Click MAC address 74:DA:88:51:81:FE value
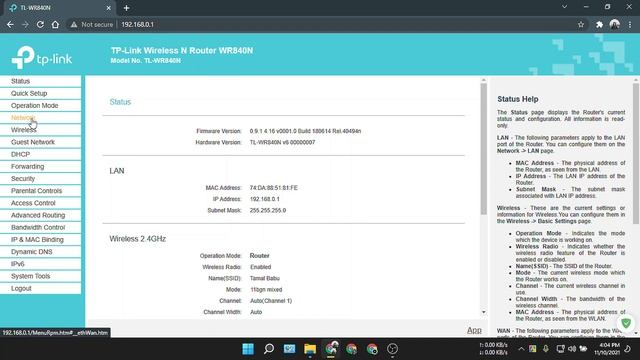 tap(273, 188)
